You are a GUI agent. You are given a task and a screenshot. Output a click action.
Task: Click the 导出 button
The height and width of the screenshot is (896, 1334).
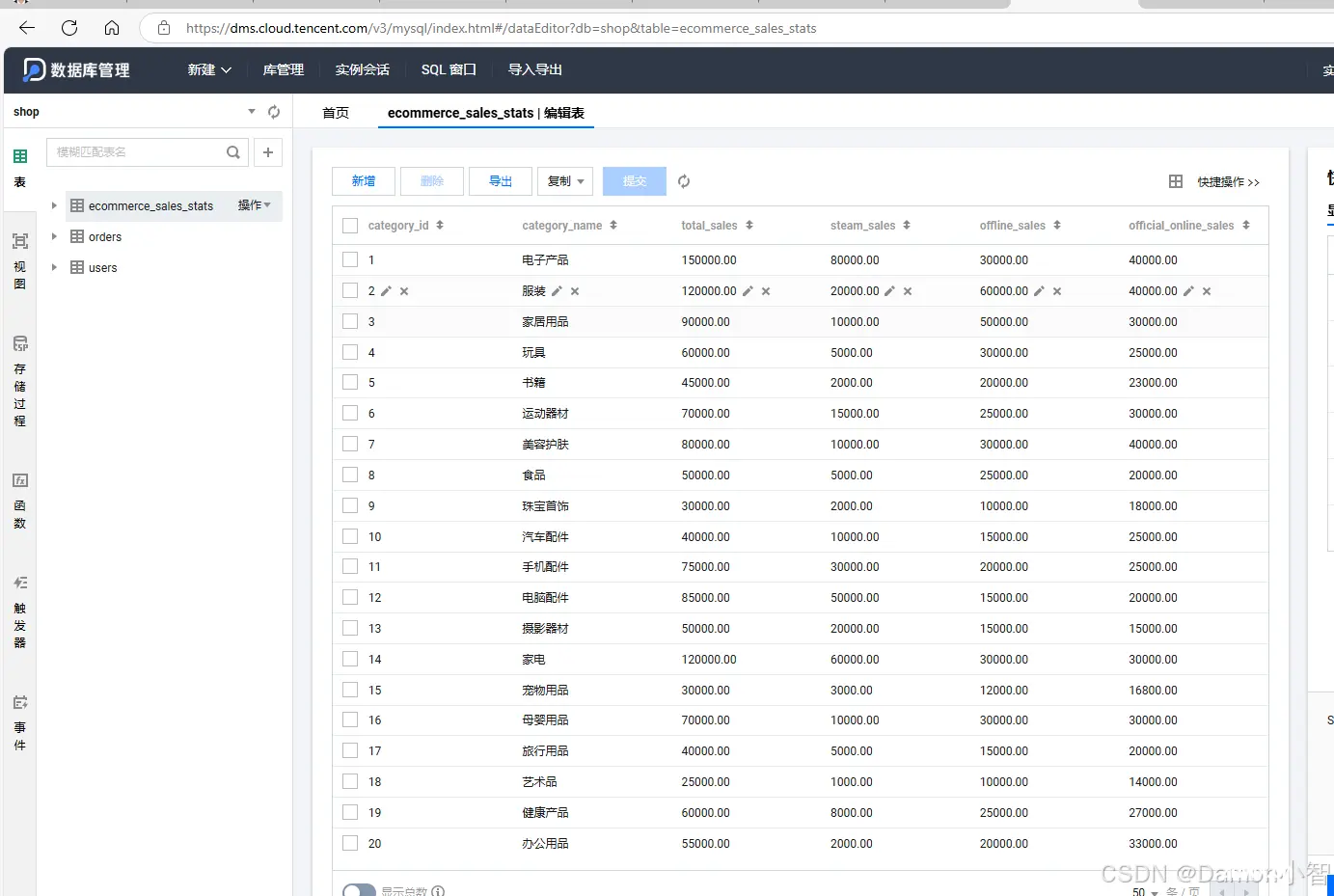[x=501, y=181]
